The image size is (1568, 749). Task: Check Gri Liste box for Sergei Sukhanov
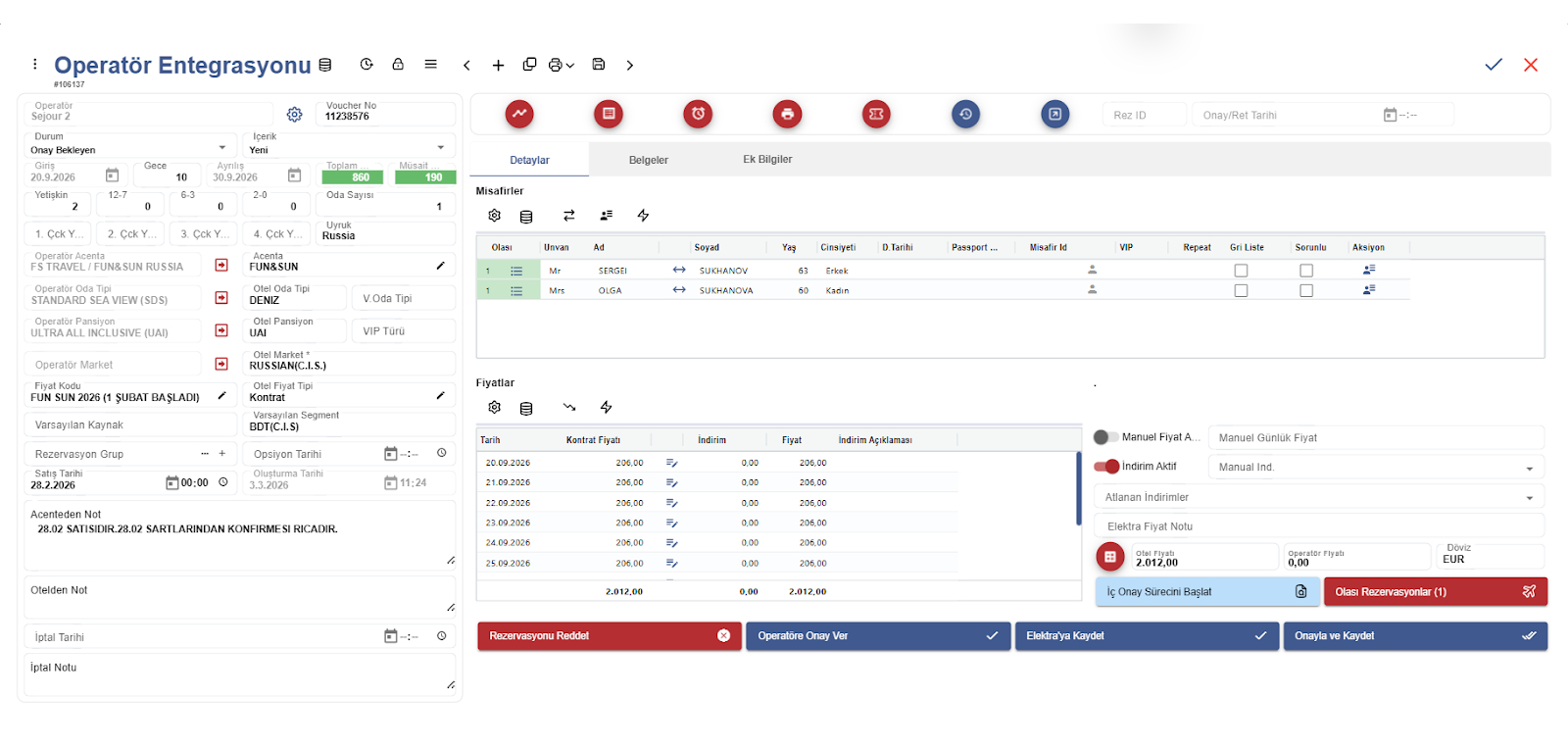coord(1241,271)
